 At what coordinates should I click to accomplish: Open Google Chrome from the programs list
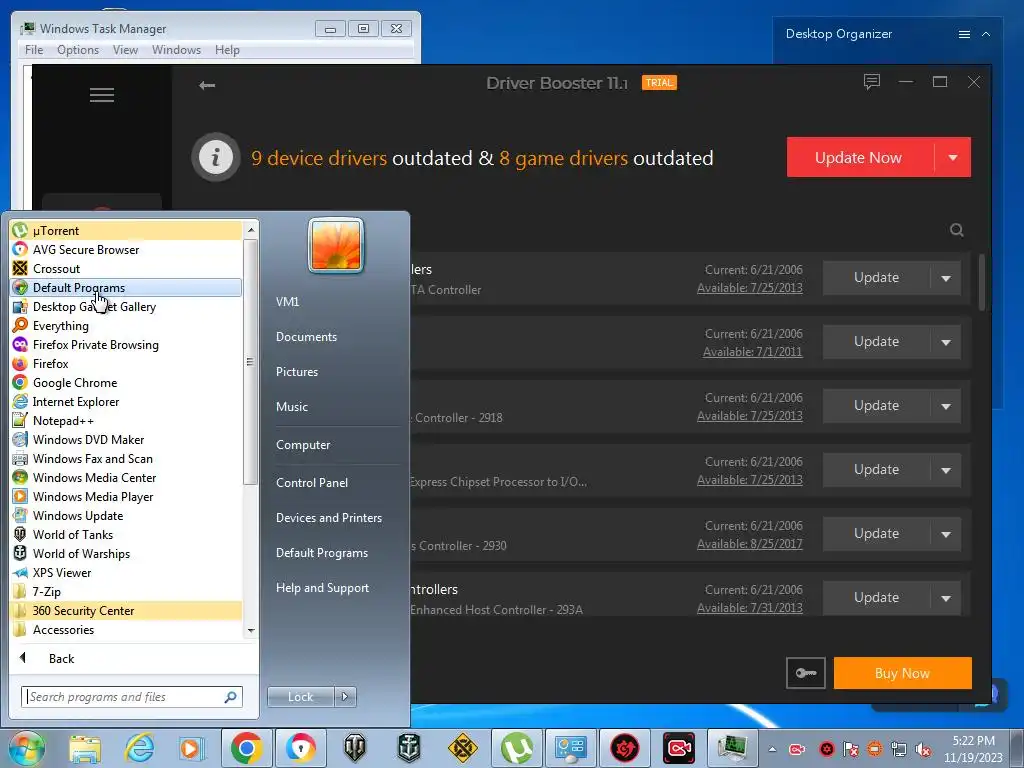(x=126, y=383)
